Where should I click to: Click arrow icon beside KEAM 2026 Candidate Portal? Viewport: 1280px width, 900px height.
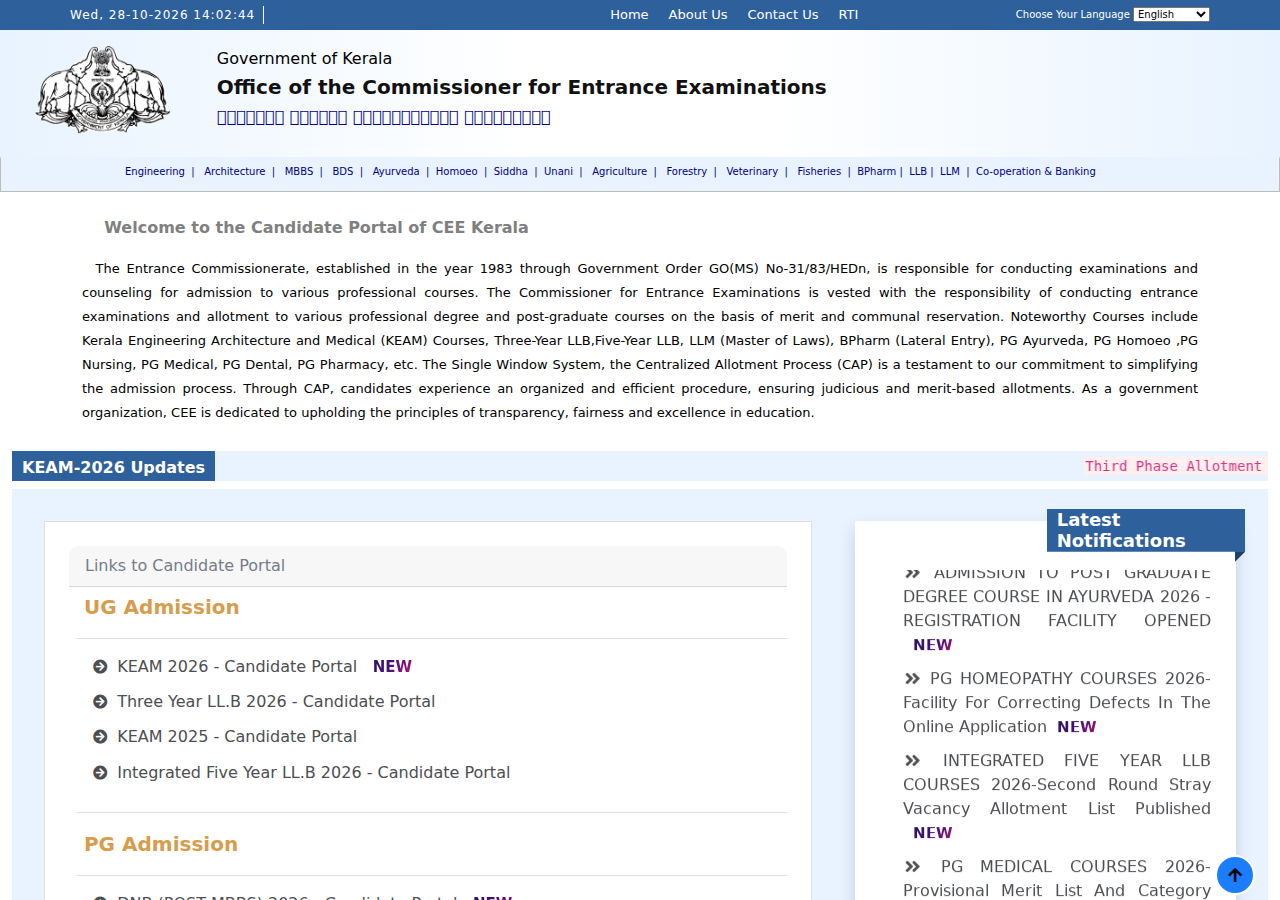tap(100, 667)
